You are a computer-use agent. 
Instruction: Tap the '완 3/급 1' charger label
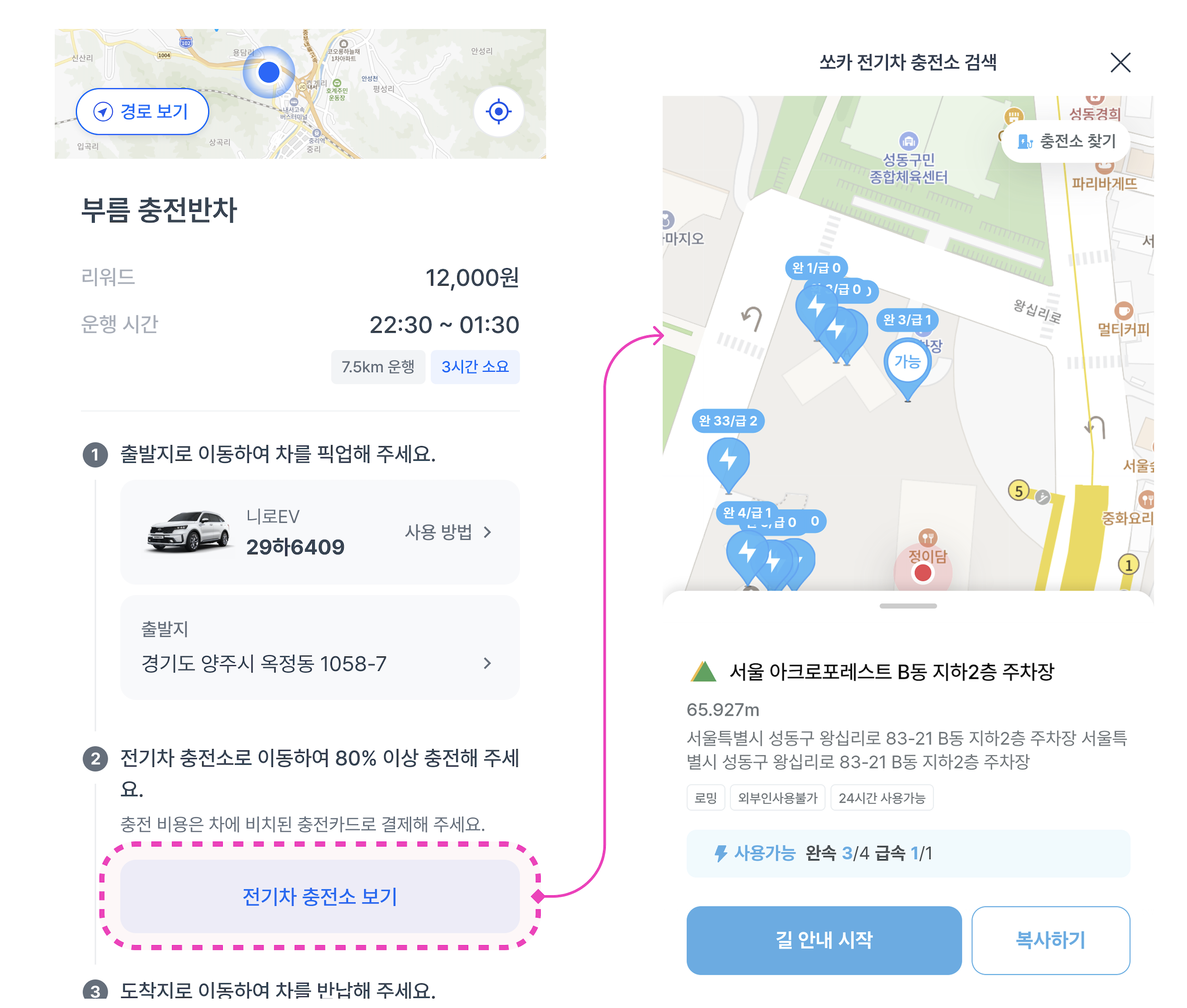pyautogui.click(x=907, y=319)
